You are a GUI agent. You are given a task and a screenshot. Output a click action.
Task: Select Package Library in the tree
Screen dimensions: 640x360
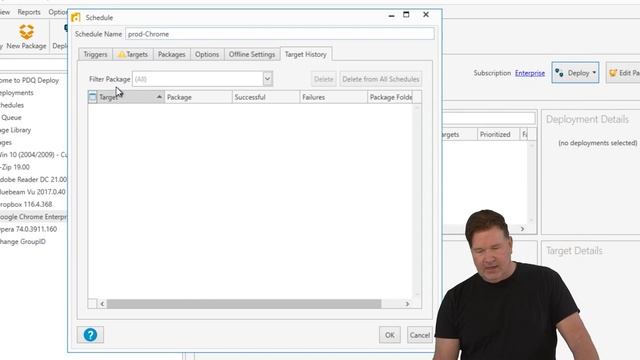tap(16, 130)
